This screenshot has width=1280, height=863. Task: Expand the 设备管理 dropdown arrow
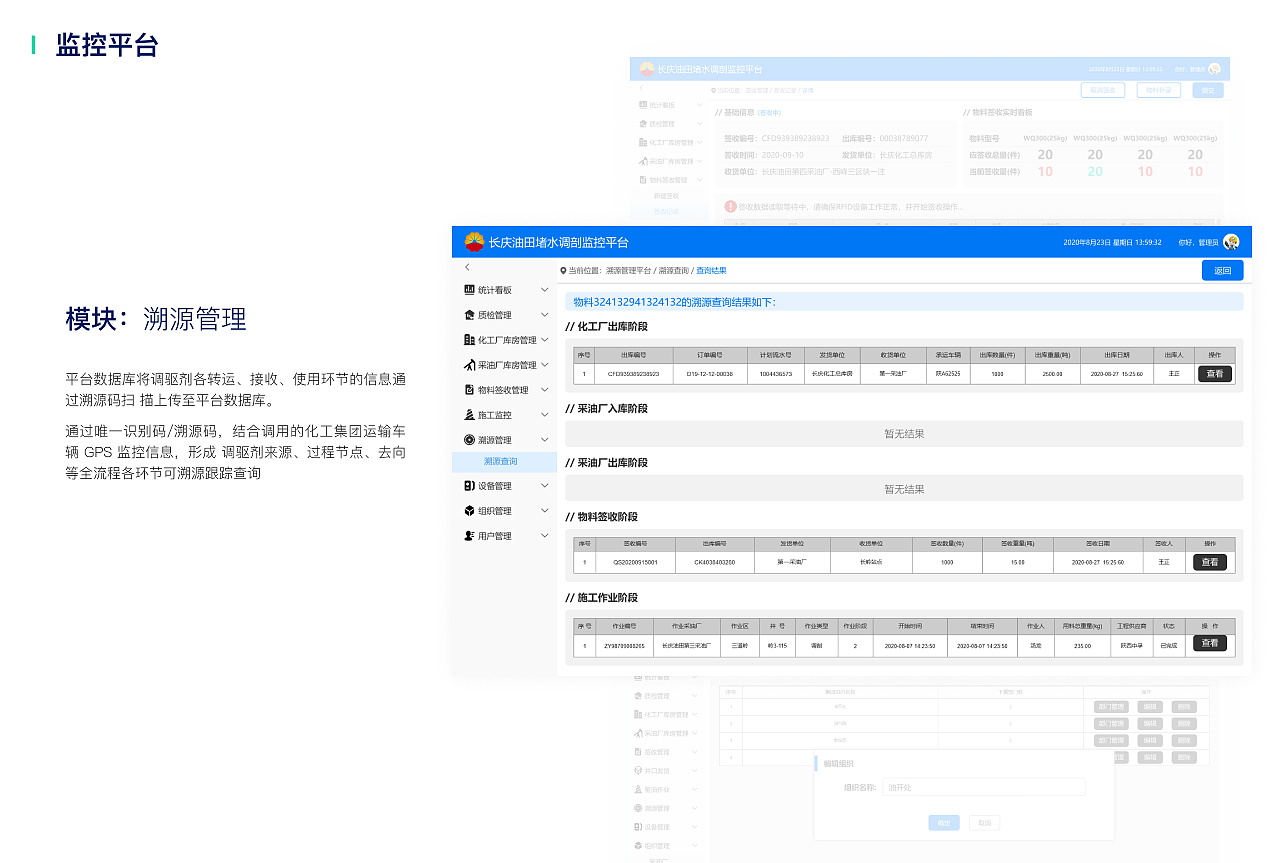pyautogui.click(x=545, y=485)
